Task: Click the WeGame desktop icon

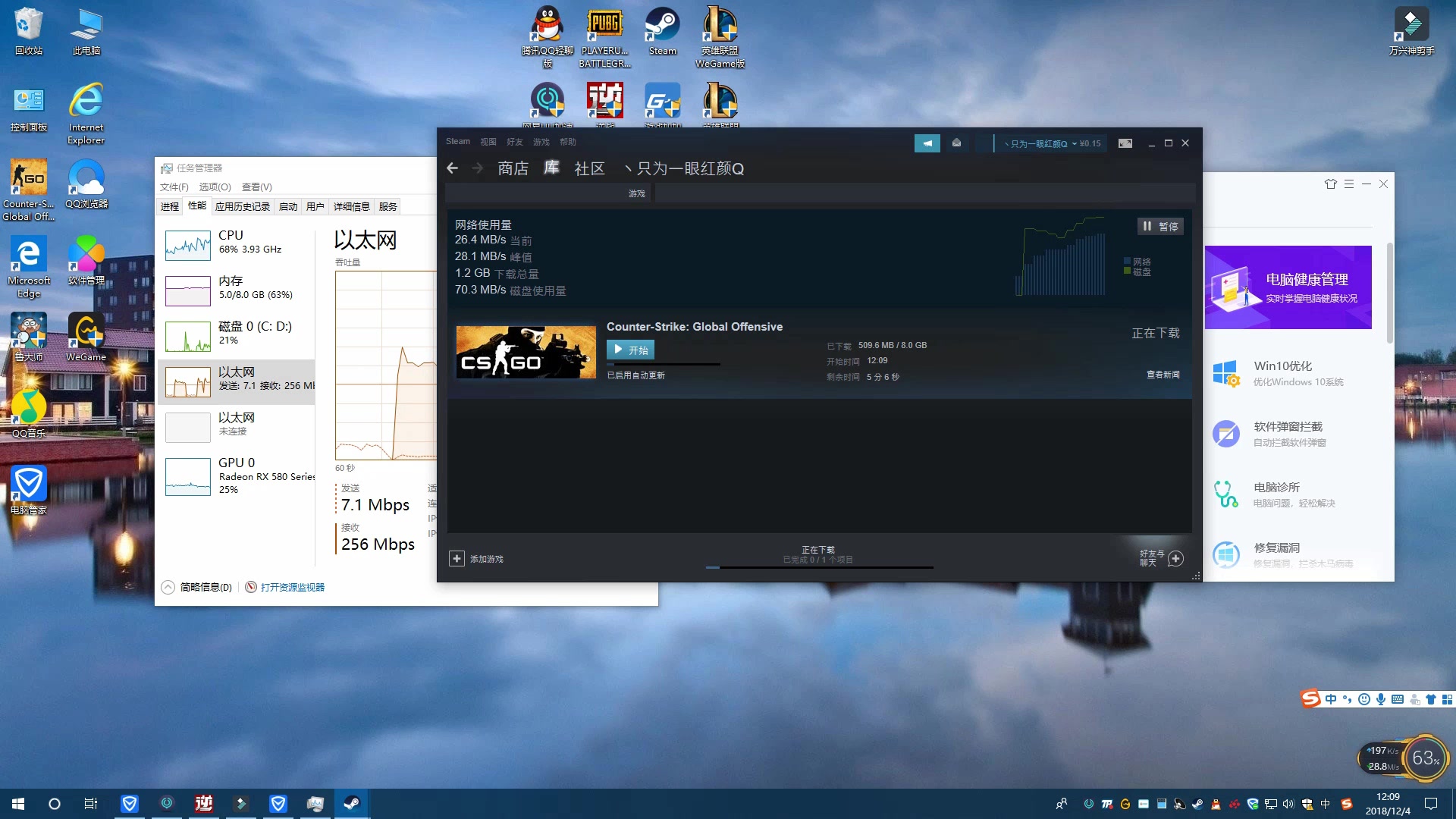Action: (86, 337)
